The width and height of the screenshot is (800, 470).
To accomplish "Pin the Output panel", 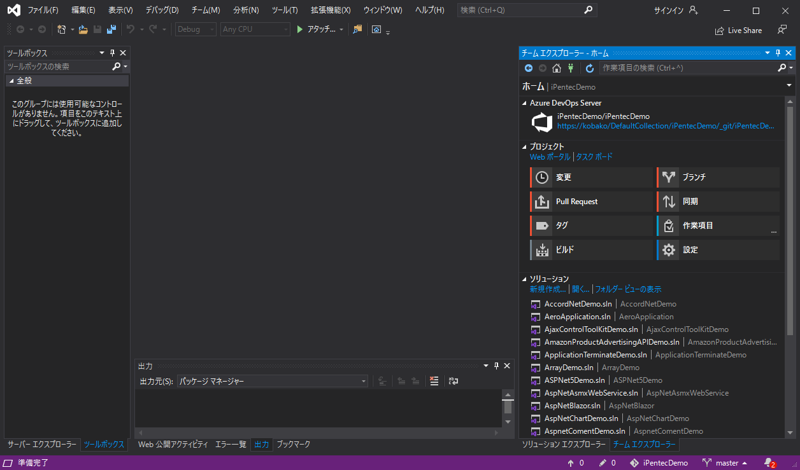I will (x=496, y=366).
